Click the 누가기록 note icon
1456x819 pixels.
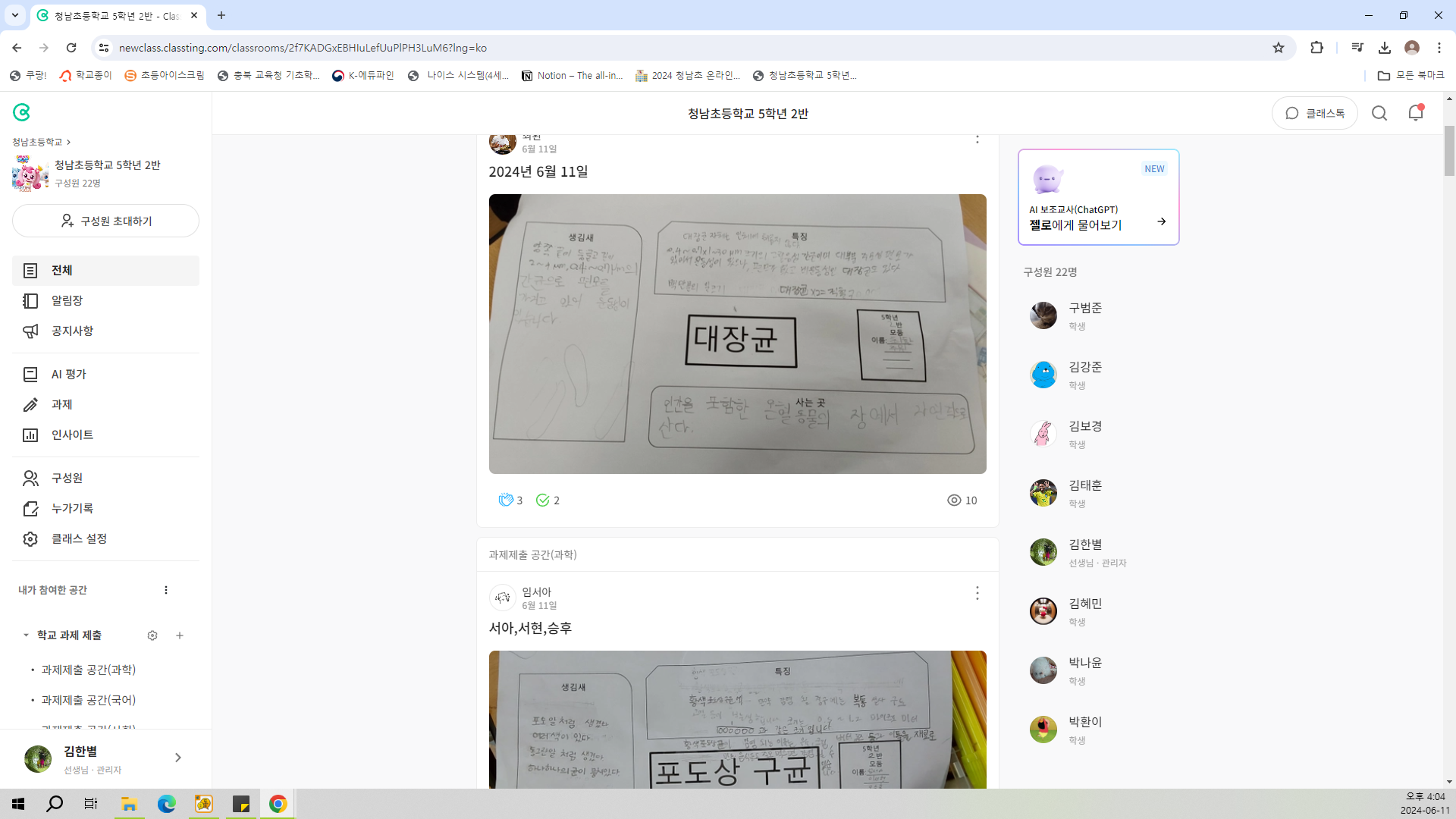pos(30,509)
